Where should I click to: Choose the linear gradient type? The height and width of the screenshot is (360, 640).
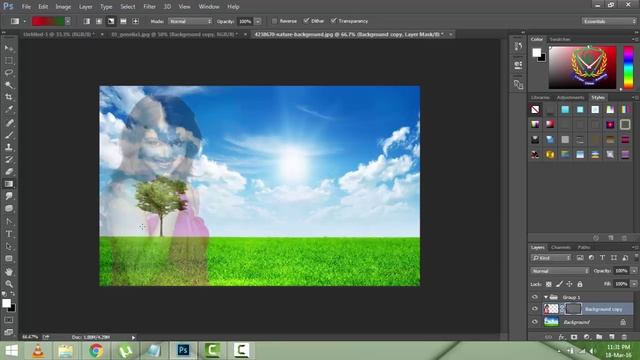coord(87,21)
